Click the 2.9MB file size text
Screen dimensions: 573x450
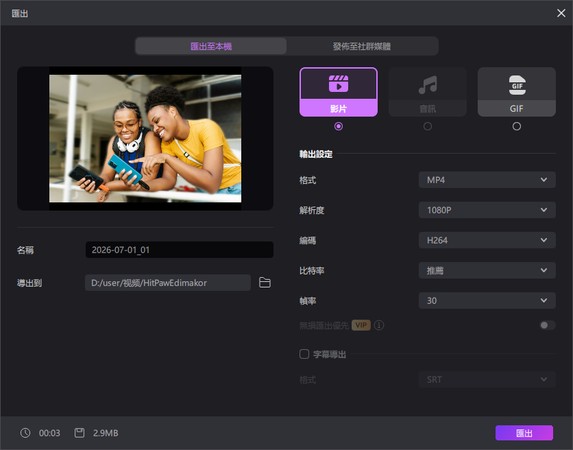pos(106,433)
